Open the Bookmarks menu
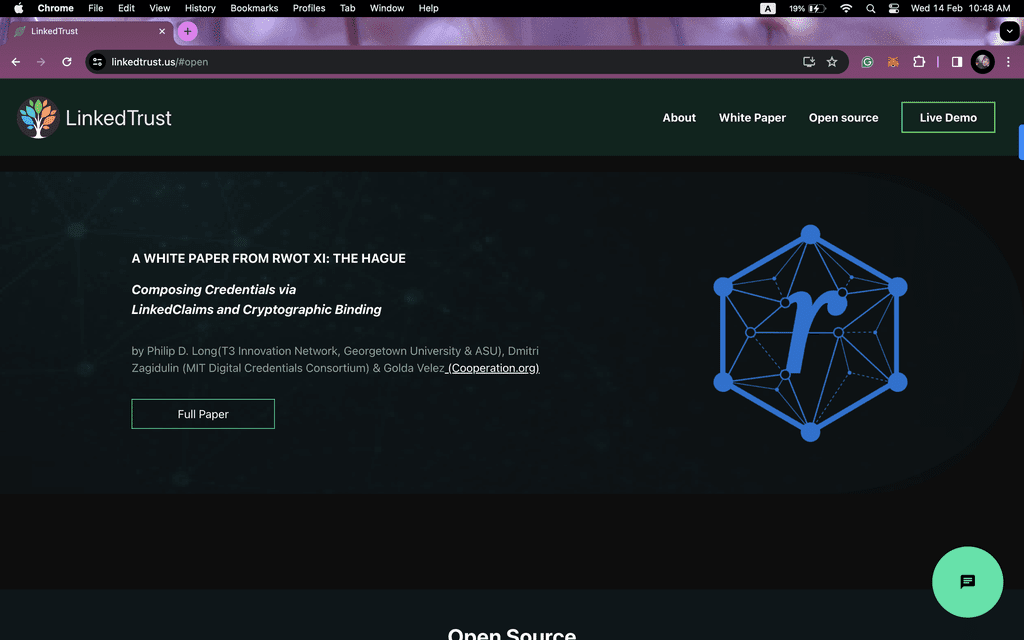 (x=254, y=8)
